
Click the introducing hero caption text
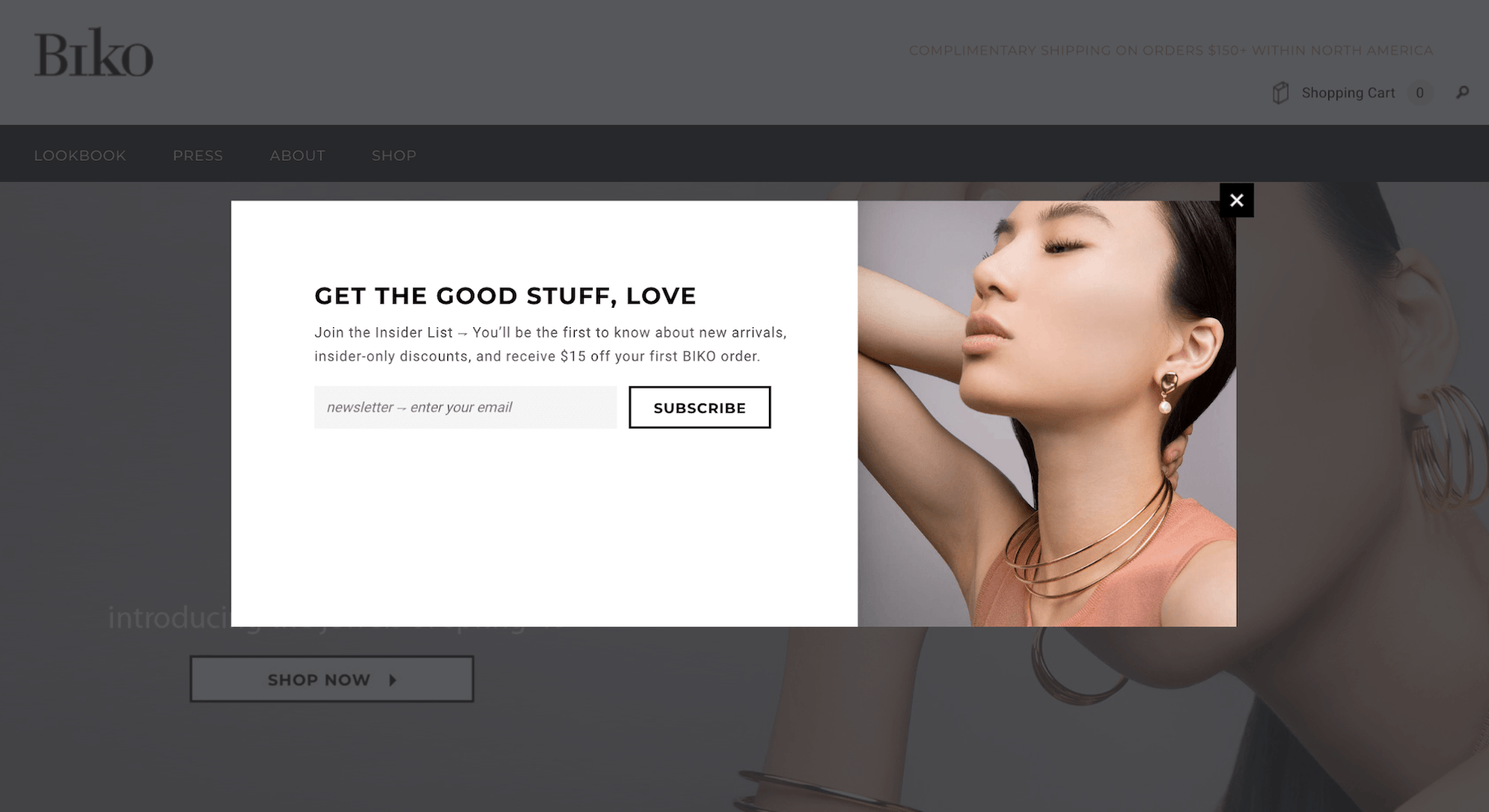tap(169, 617)
